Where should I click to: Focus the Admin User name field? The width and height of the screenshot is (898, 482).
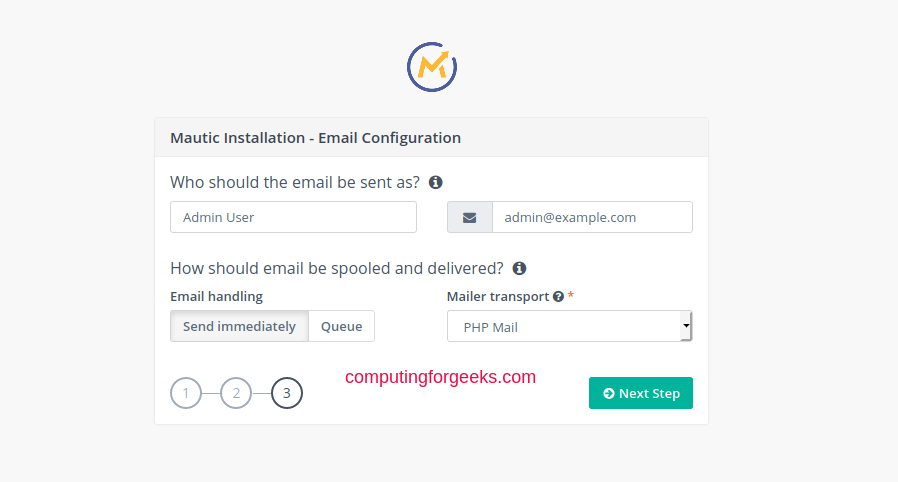[x=293, y=217]
